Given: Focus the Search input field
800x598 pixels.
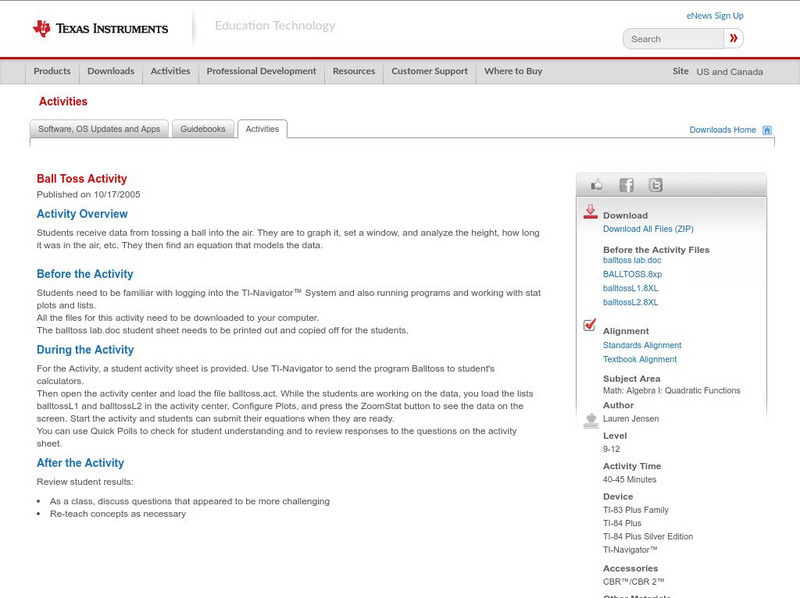Looking at the screenshot, I should pos(673,39).
